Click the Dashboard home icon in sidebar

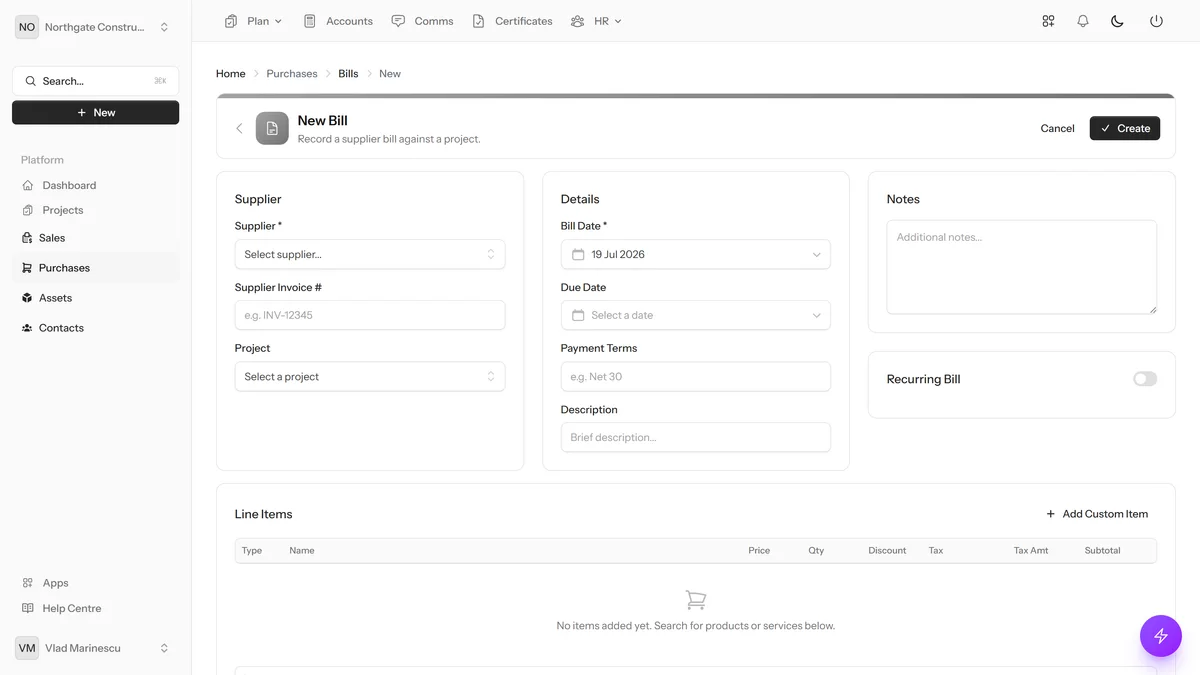coord(28,185)
